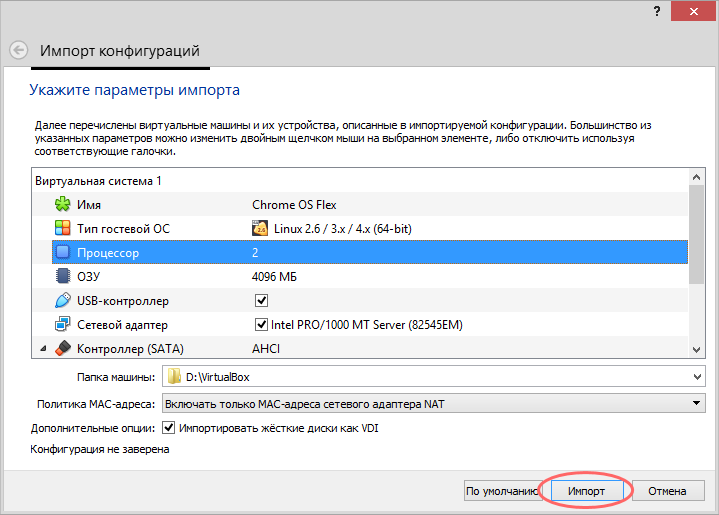The width and height of the screenshot is (719, 515).
Task: Click the AHCI controller value
Action: pyautogui.click(x=266, y=349)
